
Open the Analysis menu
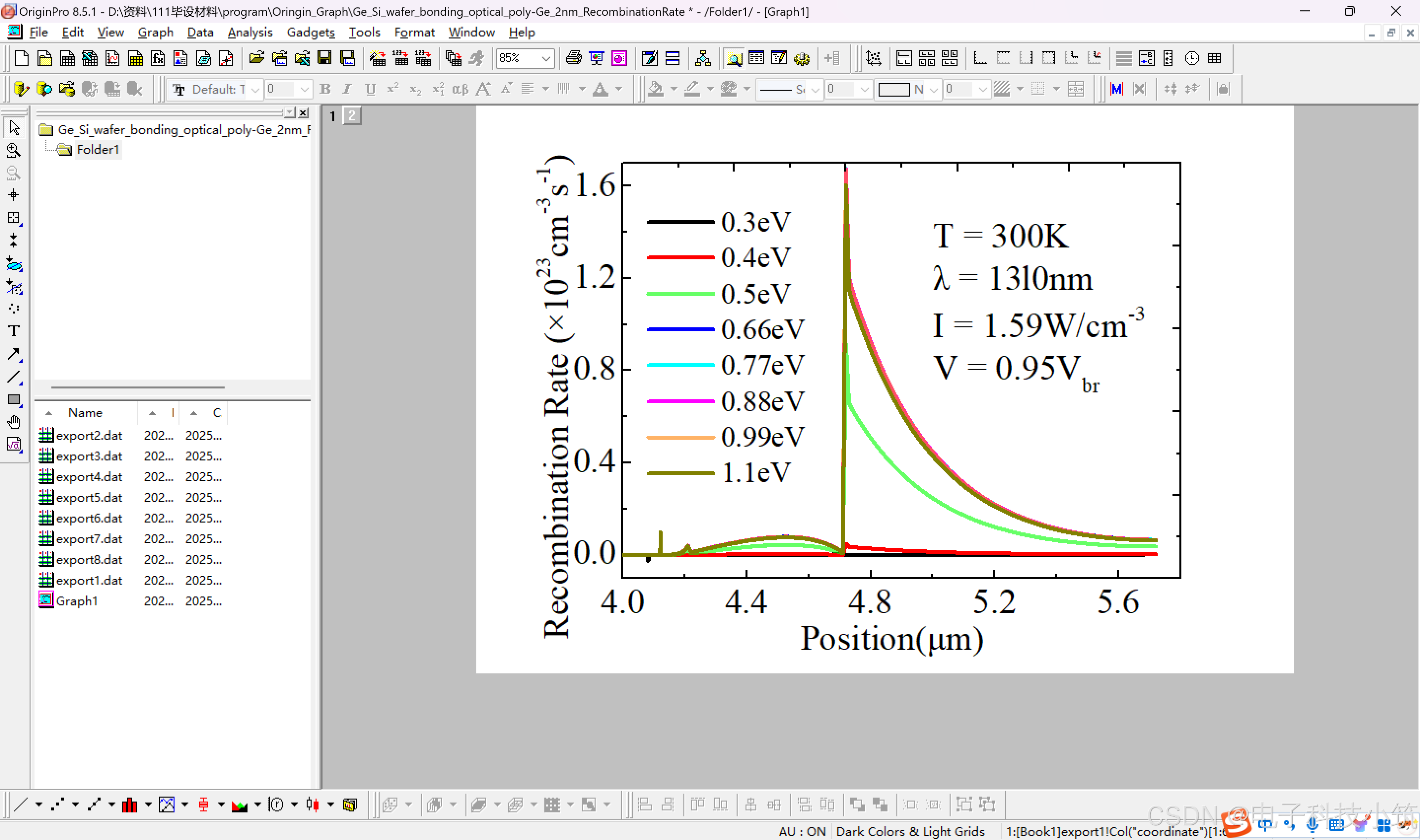(249, 32)
